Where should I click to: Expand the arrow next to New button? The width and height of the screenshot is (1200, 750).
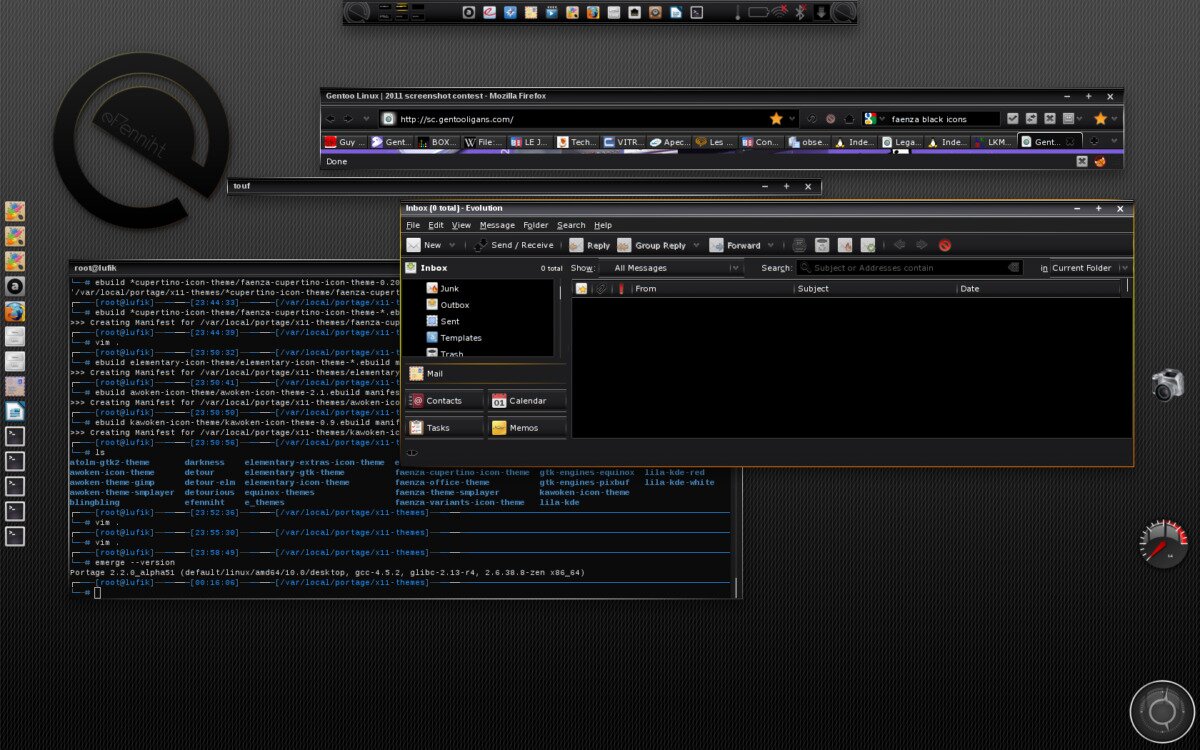coord(452,245)
